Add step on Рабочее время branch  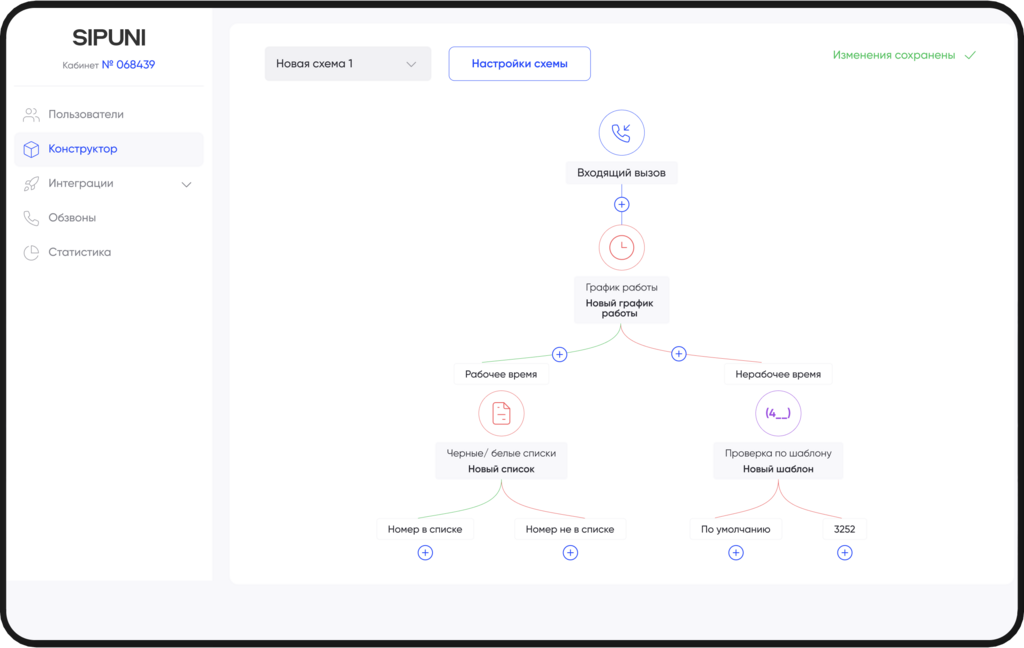[559, 354]
